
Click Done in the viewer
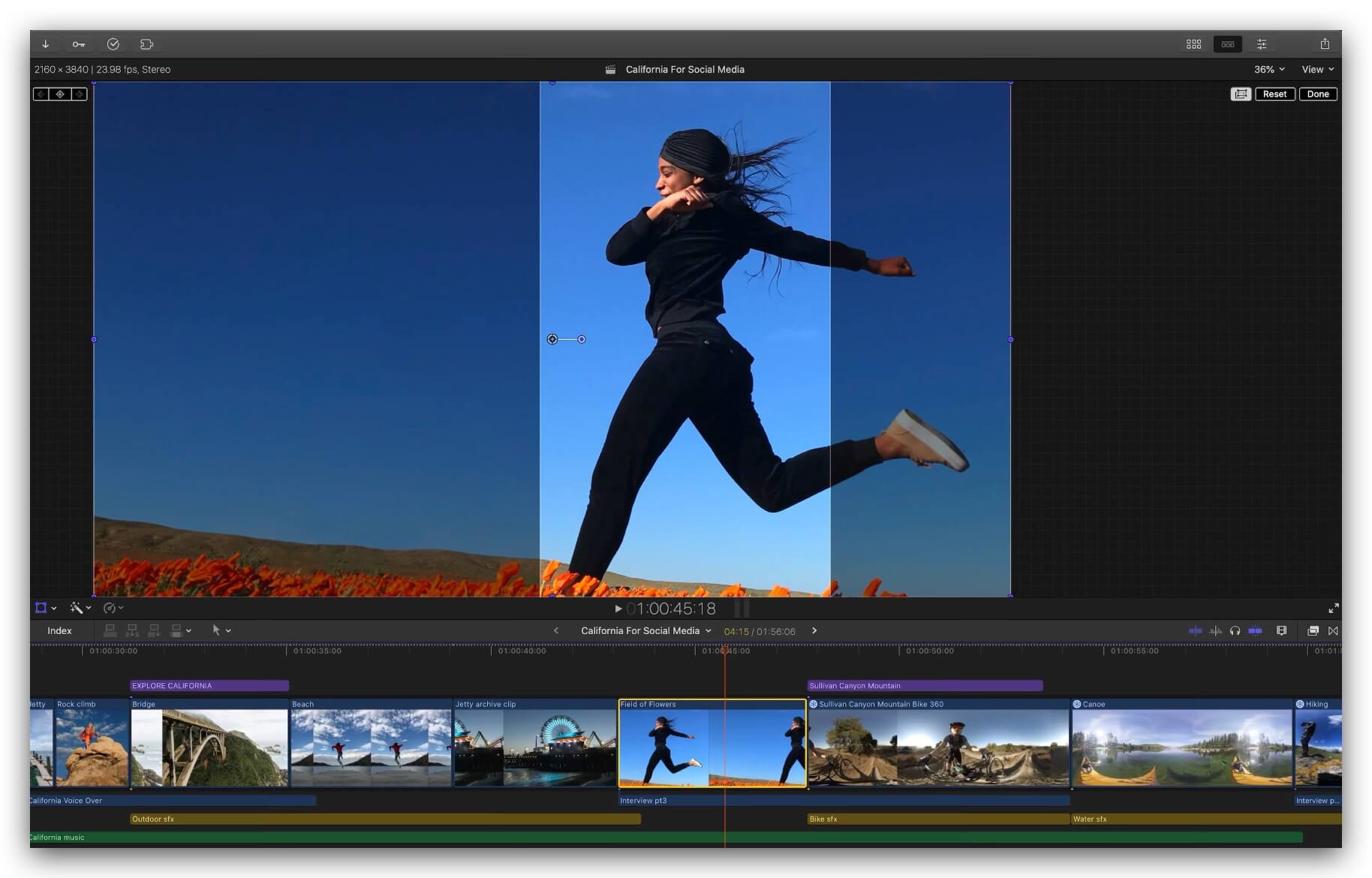pos(1318,94)
